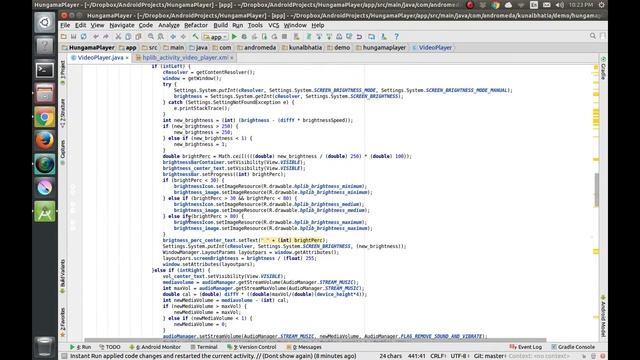Click the Cut scissors icon
This screenshot has height=360, width=640.
(x=118, y=37)
